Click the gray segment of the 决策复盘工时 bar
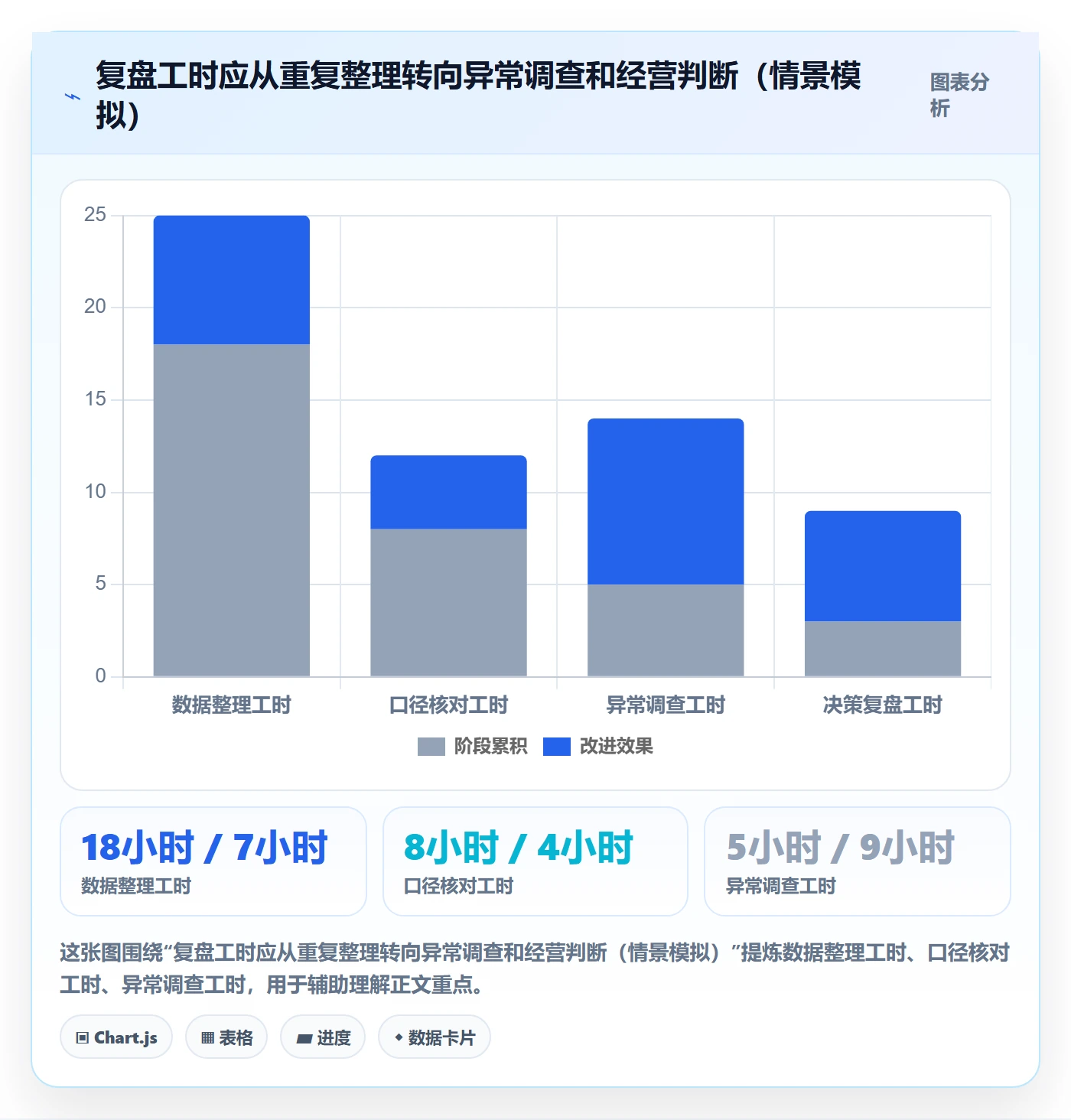The width and height of the screenshot is (1071, 1120). pos(883,649)
